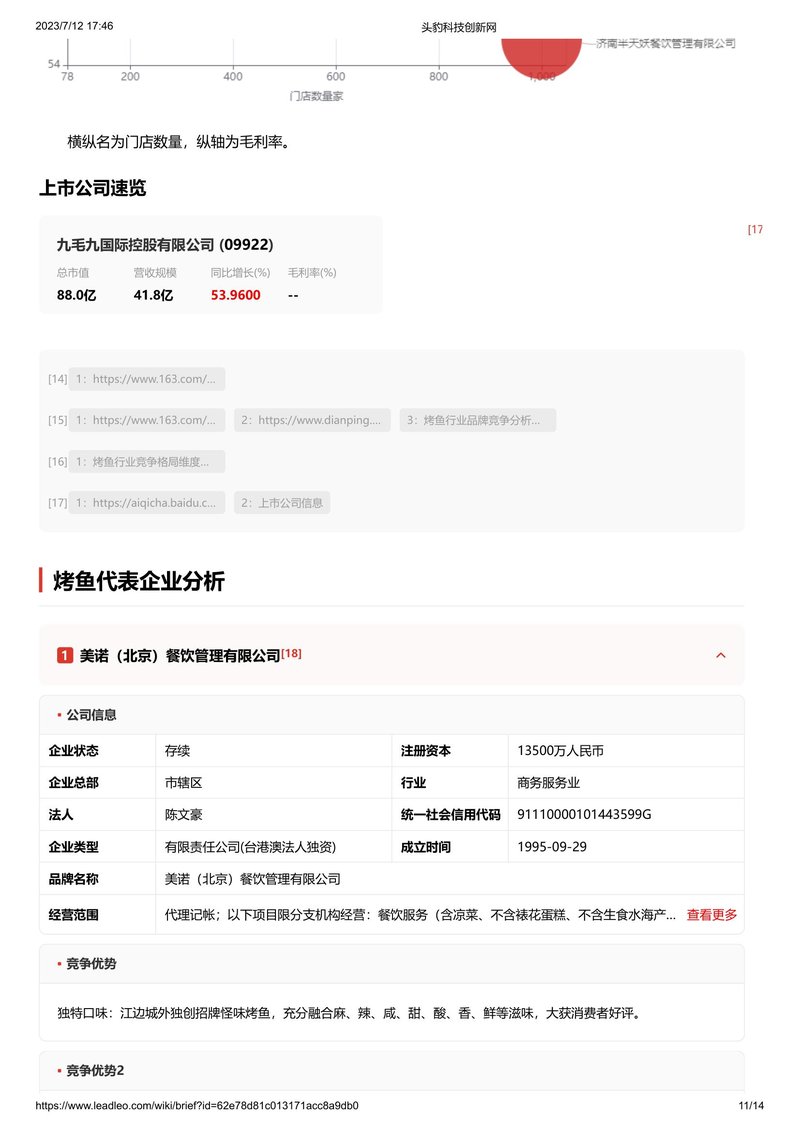Click the red dot icon beside 竞争优势2
The width and height of the screenshot is (800, 1132).
tap(57, 1070)
